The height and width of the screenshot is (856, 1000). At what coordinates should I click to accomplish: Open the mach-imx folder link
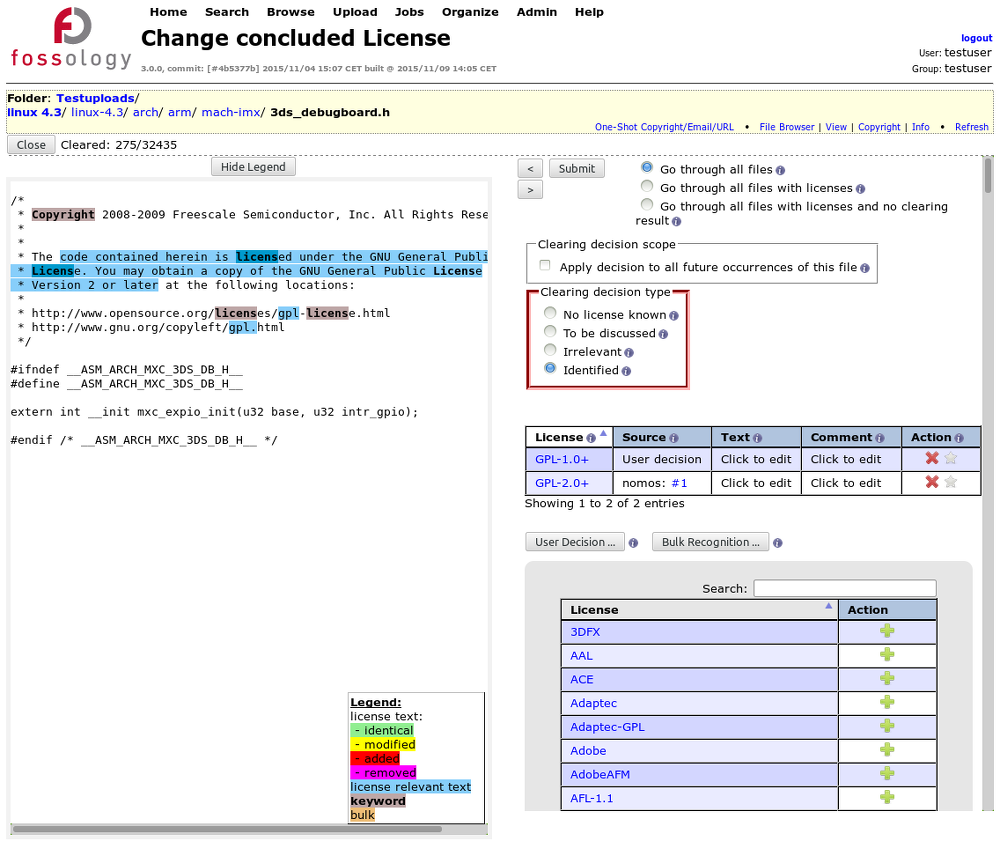[x=230, y=112]
